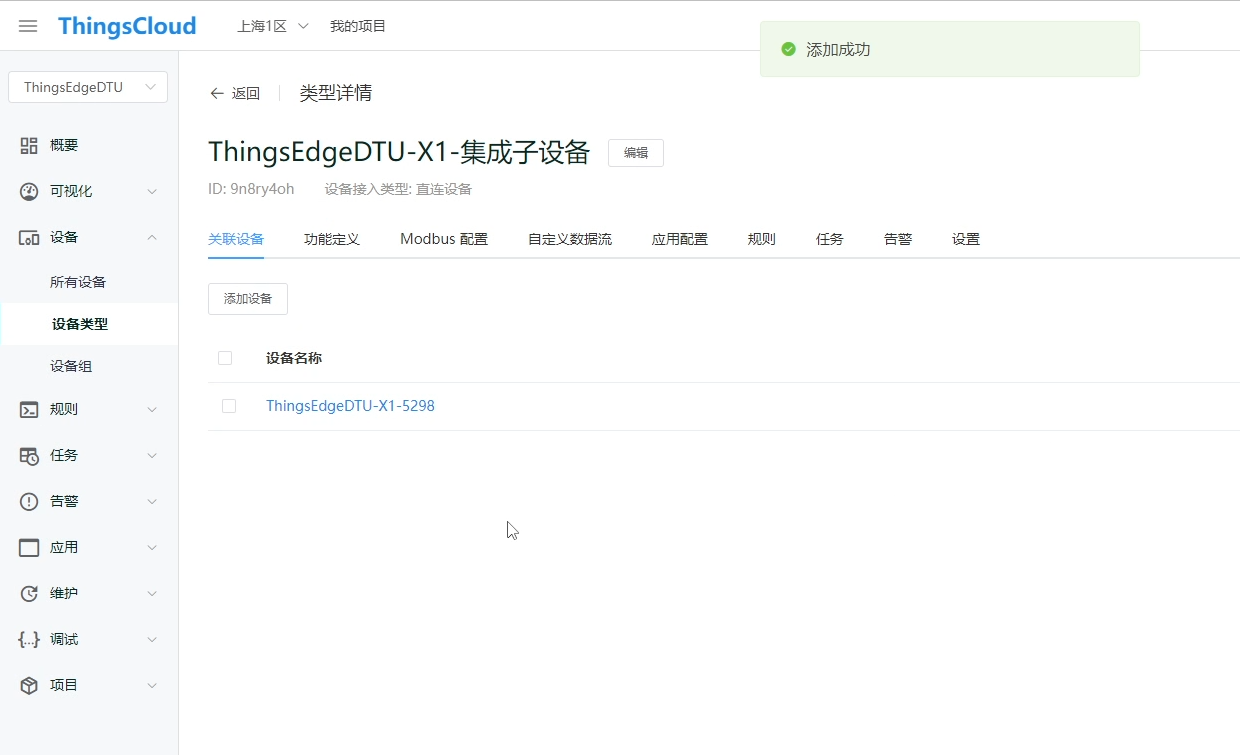
Task: Click the ThingsCloud logo
Action: click(127, 26)
